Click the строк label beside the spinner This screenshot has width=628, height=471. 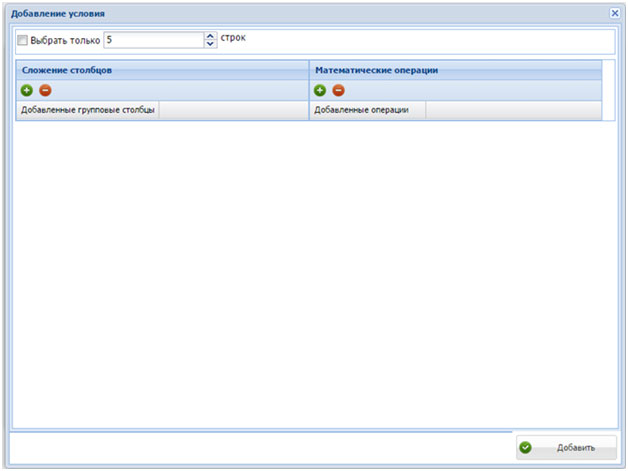[232, 39]
